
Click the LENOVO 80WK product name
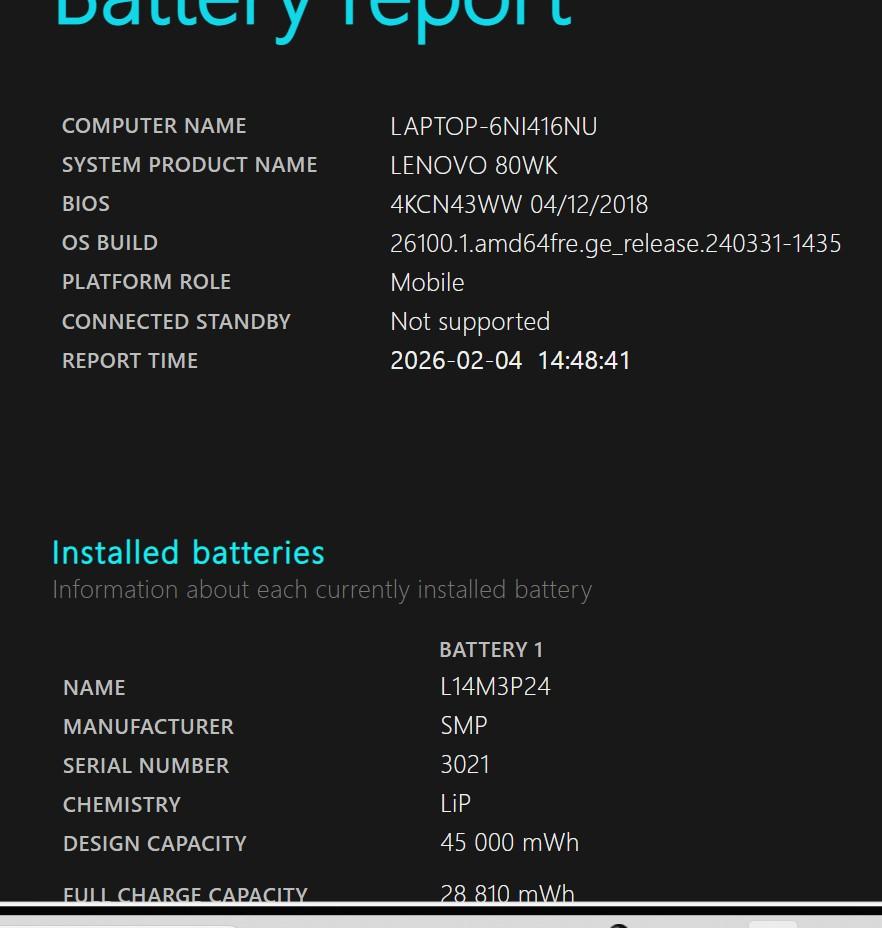[474, 166]
